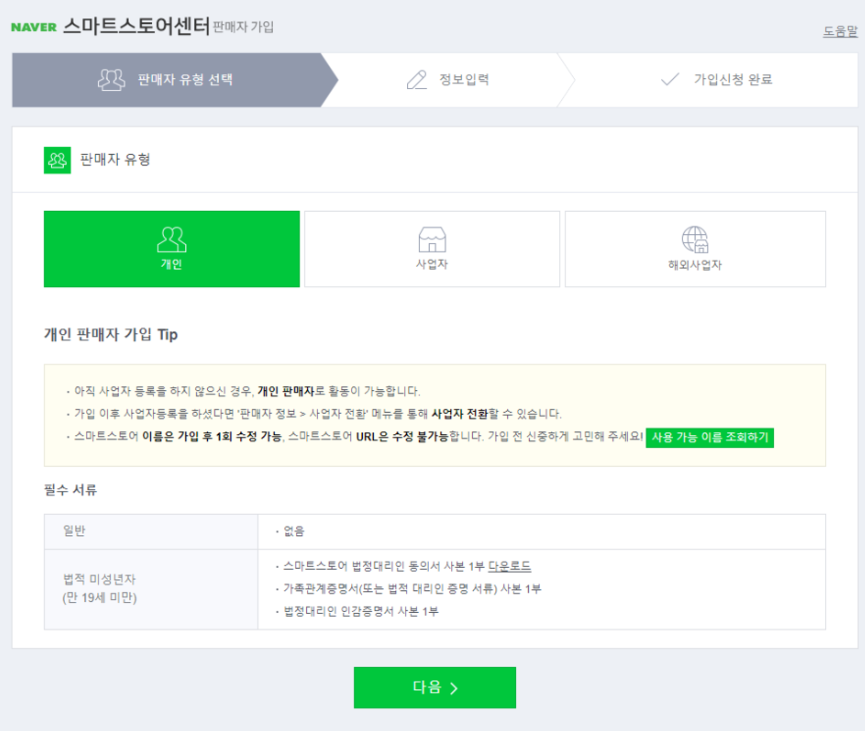The width and height of the screenshot is (865, 731).
Task: Click the arrow chevron in 다음 button
Action: coord(454,688)
